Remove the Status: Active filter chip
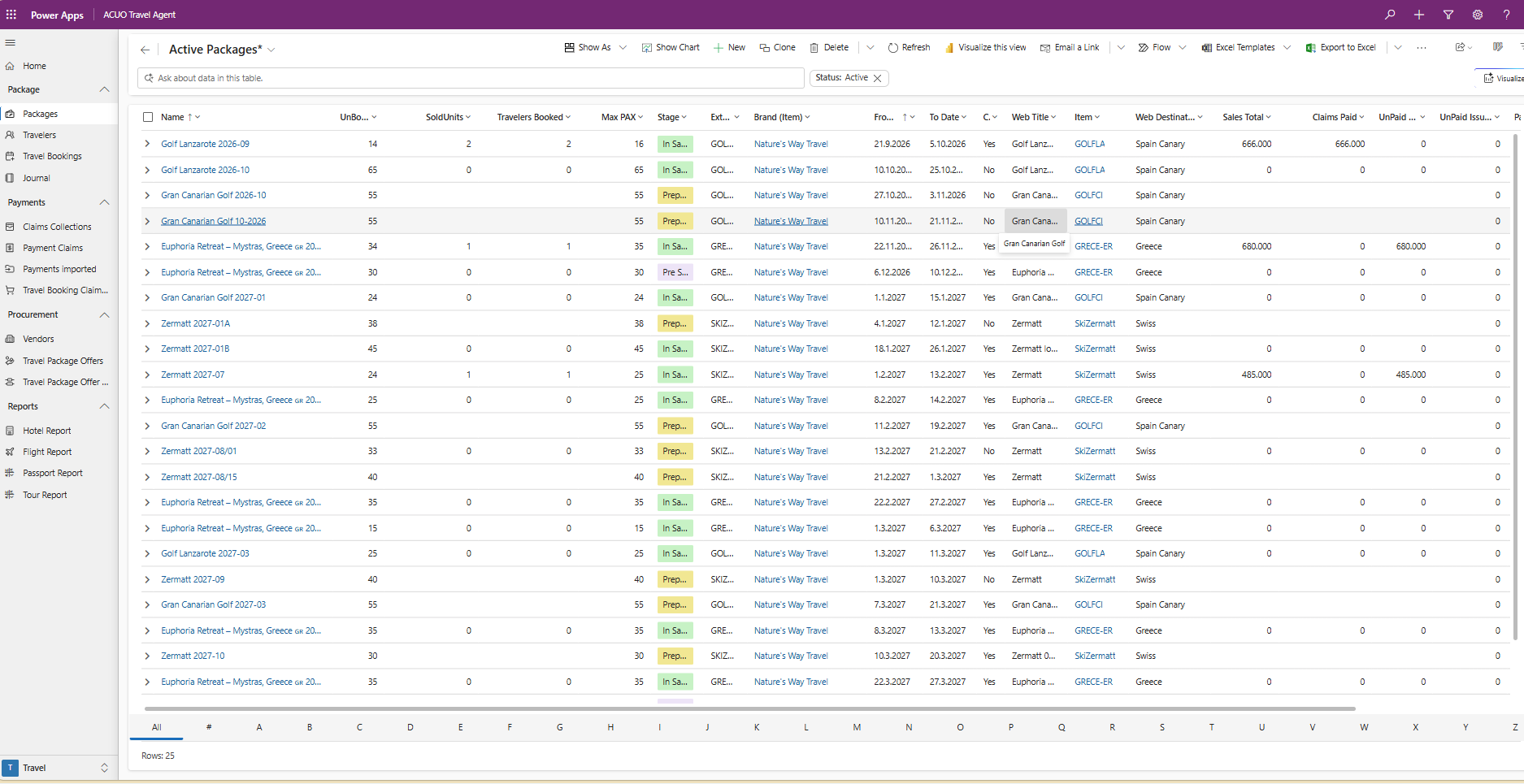1524x784 pixels. pos(878,78)
